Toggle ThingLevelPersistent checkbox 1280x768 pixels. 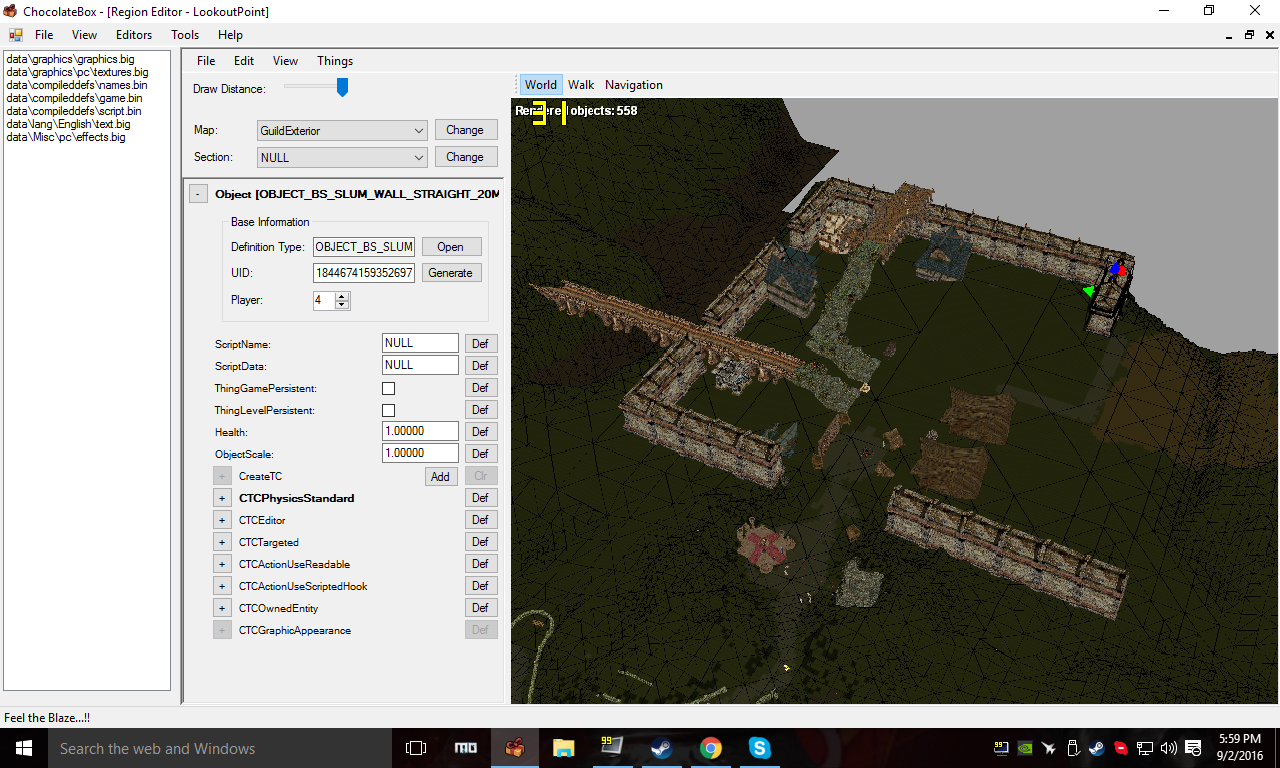pos(389,410)
